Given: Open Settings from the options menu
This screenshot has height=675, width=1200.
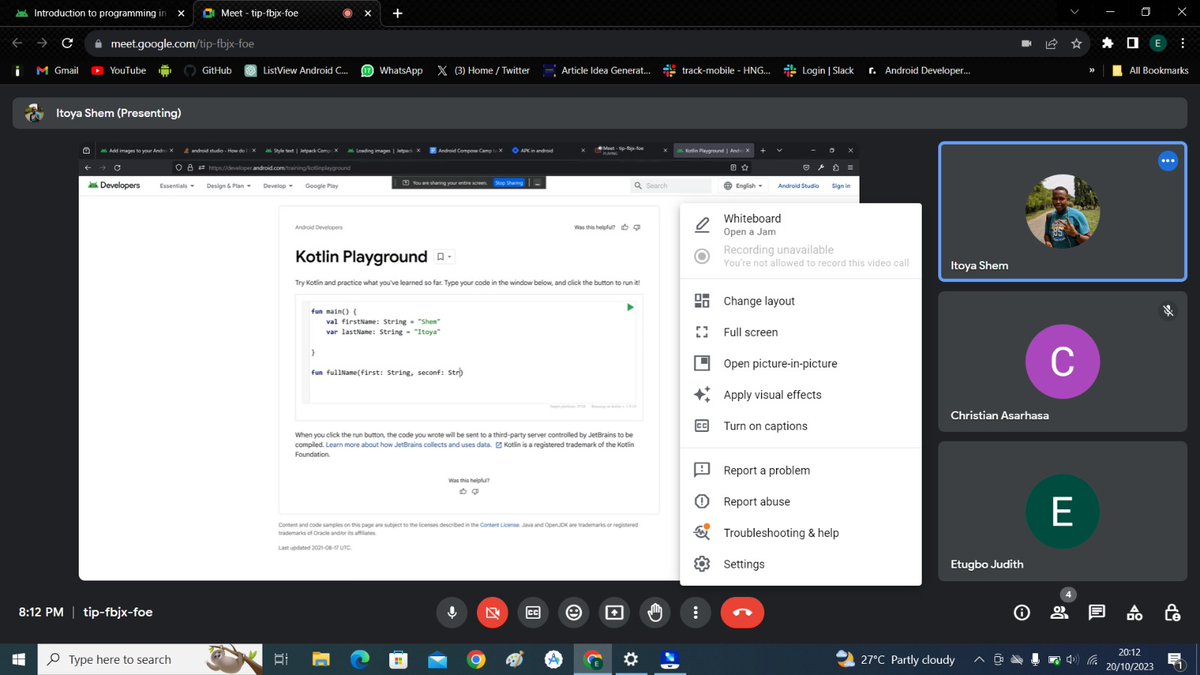Looking at the screenshot, I should [x=742, y=563].
